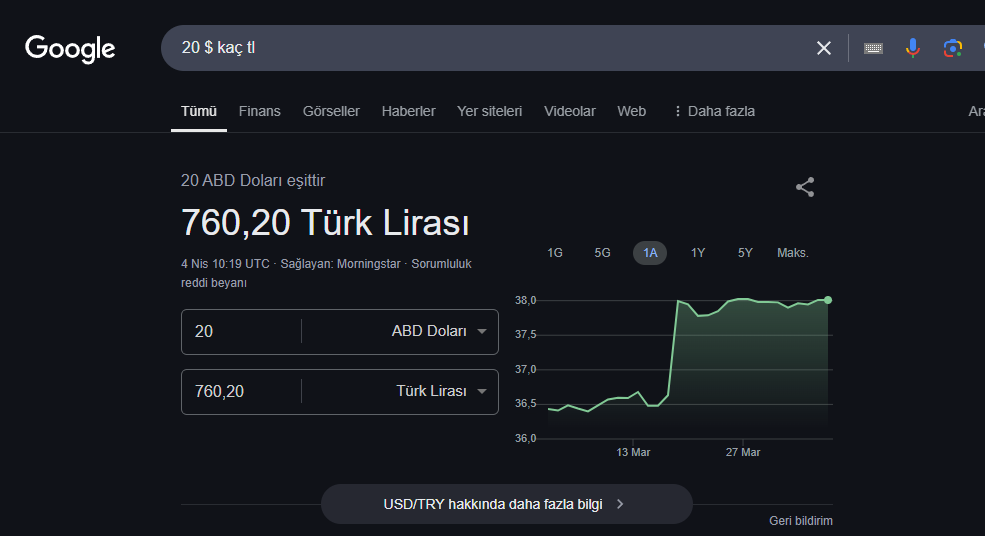The height and width of the screenshot is (536, 985).
Task: Open the Yer siteleri tab
Action: (489, 111)
